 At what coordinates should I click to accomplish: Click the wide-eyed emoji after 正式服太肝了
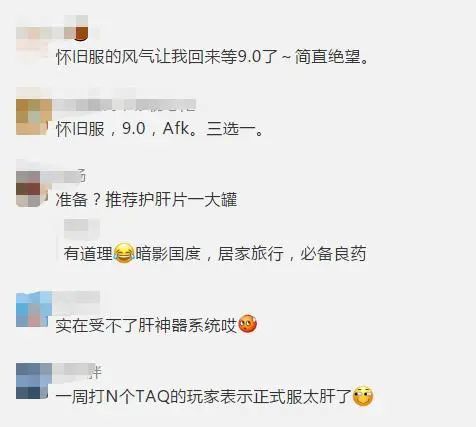[x=363, y=396]
